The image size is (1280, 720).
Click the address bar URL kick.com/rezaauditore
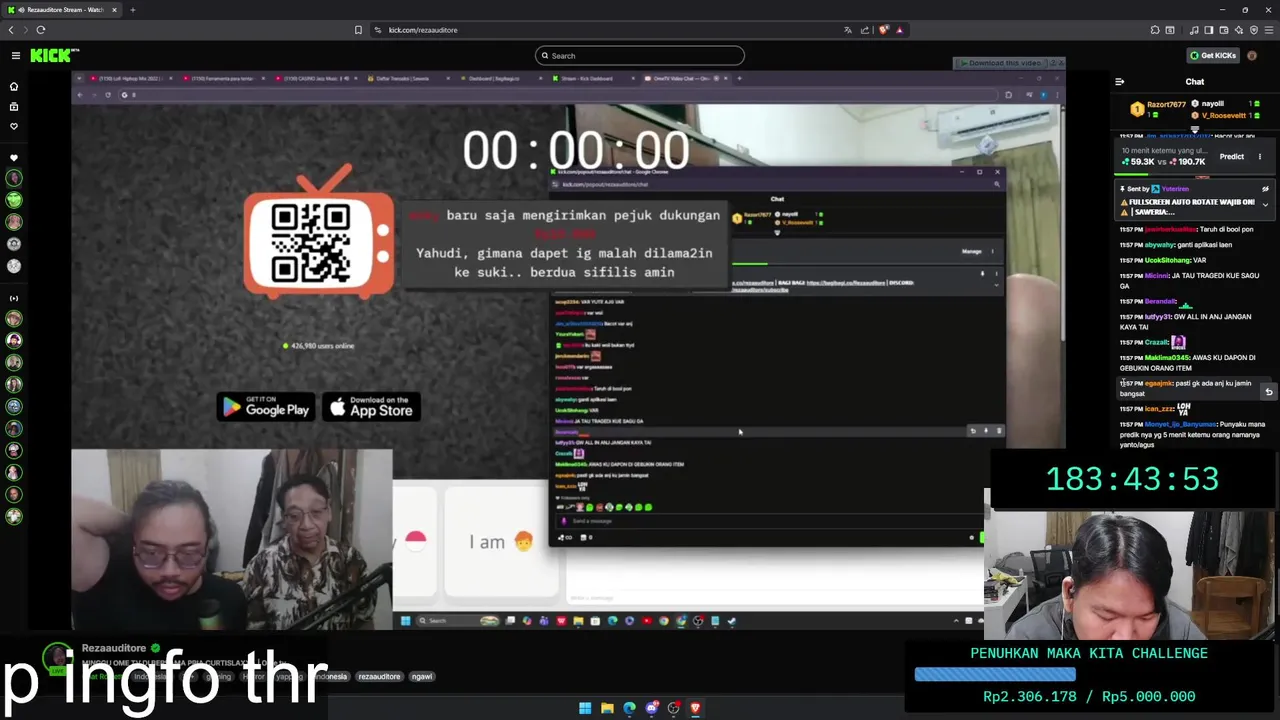(423, 30)
